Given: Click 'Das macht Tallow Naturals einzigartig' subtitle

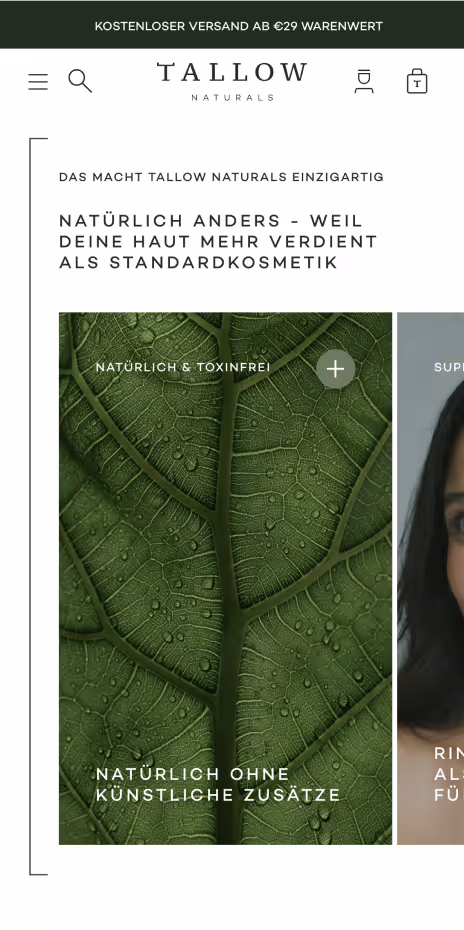Looking at the screenshot, I should 221,177.
